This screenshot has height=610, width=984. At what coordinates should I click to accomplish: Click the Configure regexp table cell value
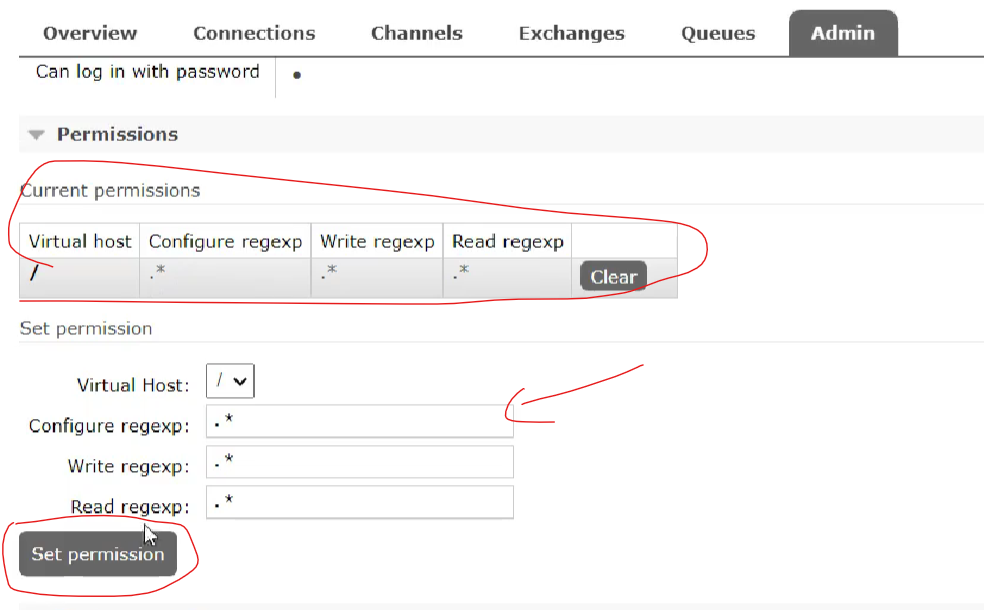pyautogui.click(x=158, y=271)
